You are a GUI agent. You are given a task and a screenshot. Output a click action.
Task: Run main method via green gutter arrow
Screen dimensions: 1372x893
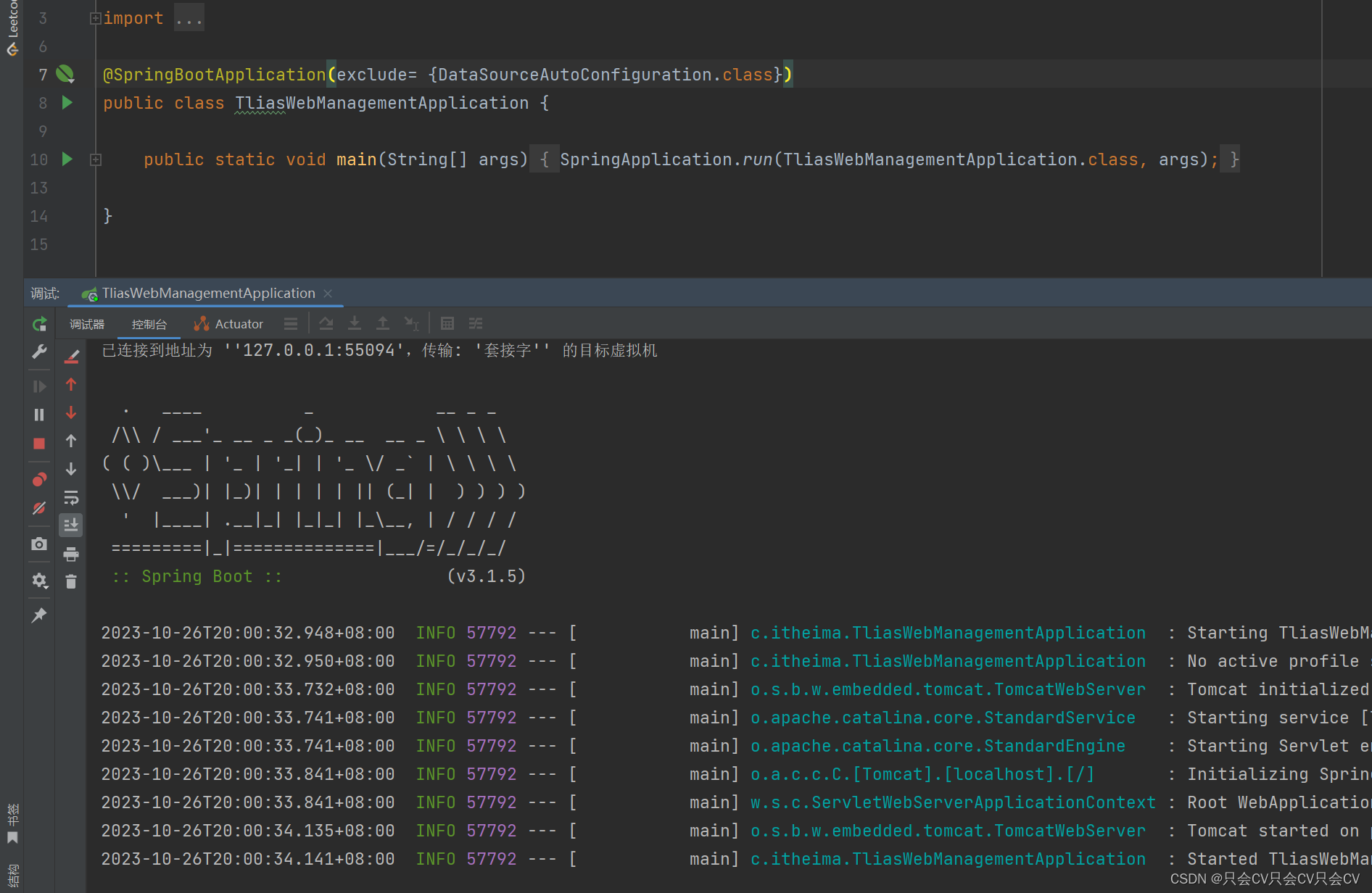click(67, 159)
